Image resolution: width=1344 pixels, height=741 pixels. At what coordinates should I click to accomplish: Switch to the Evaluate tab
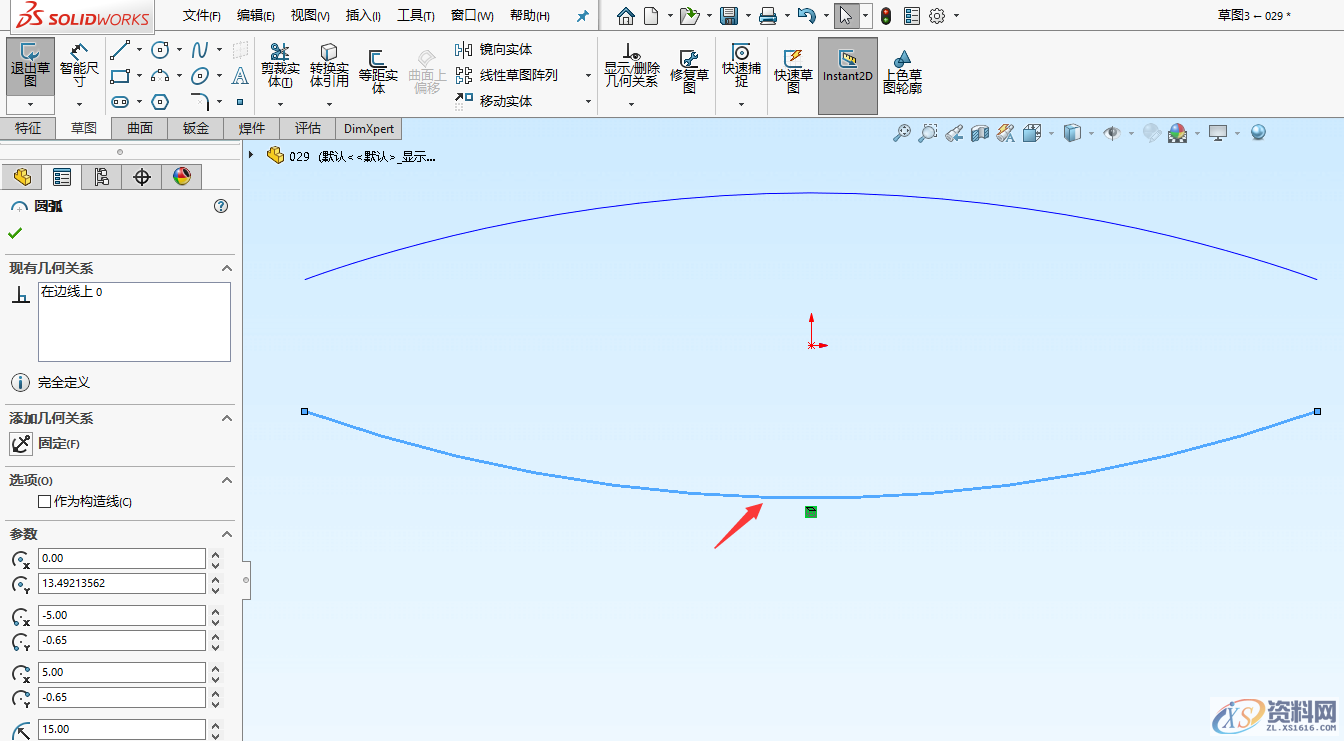click(306, 128)
